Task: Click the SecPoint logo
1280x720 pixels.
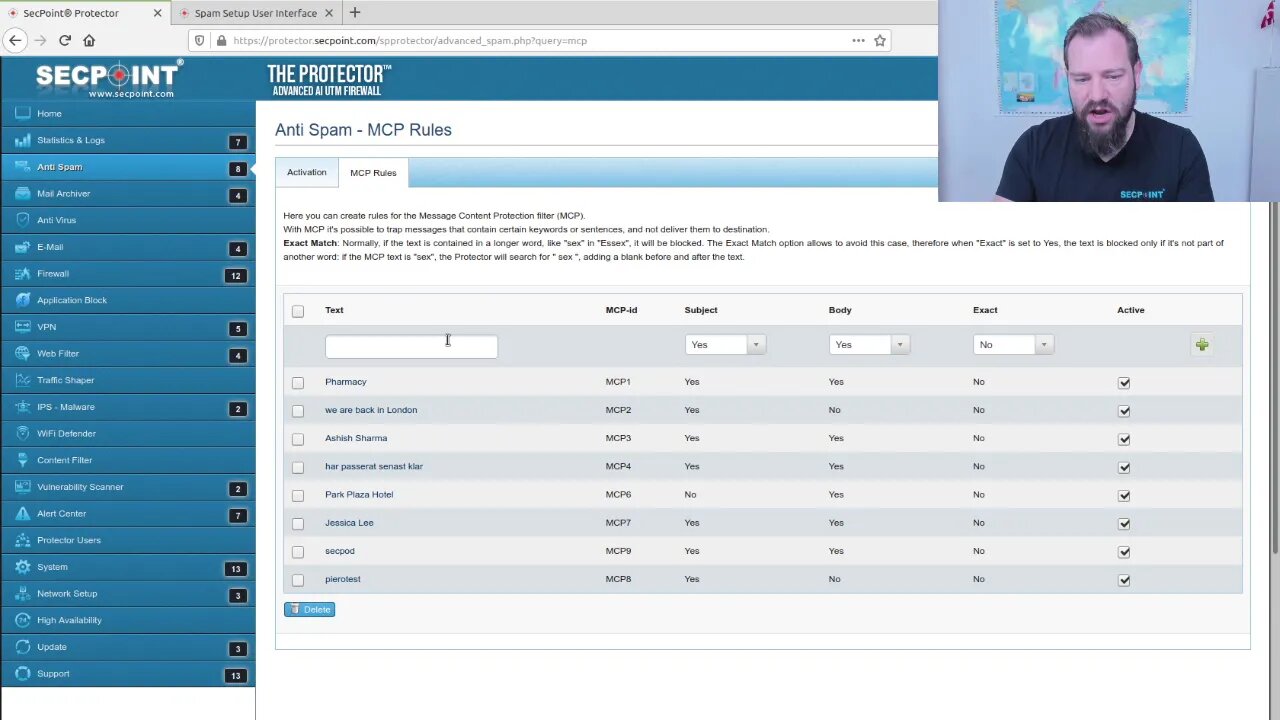Action: tap(110, 78)
